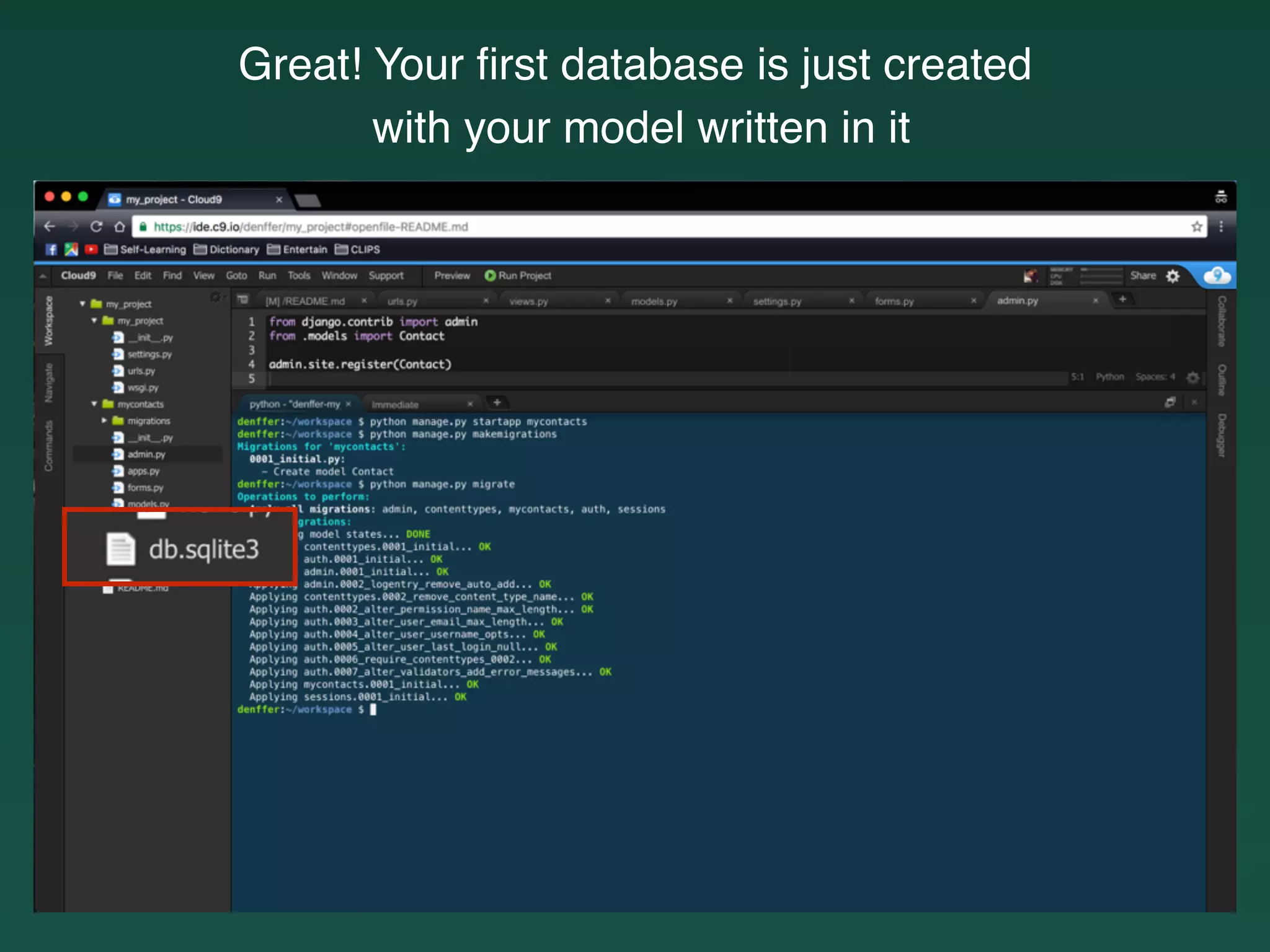The height and width of the screenshot is (952, 1270).
Task: Click the terminal pane maximize icon
Action: coord(1170,403)
